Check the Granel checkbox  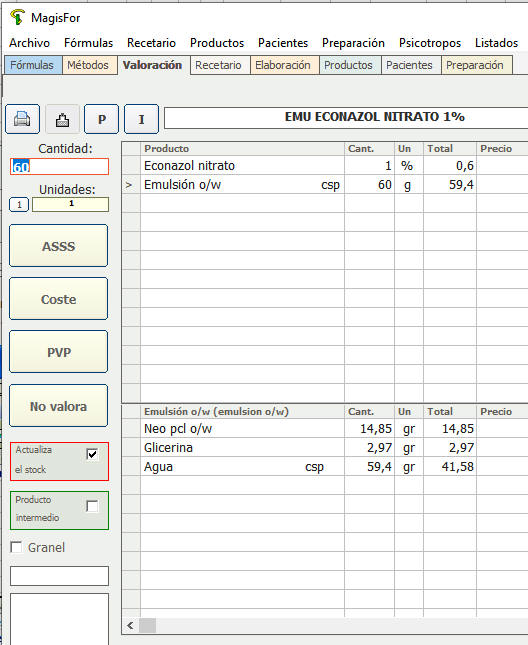tap(16, 547)
